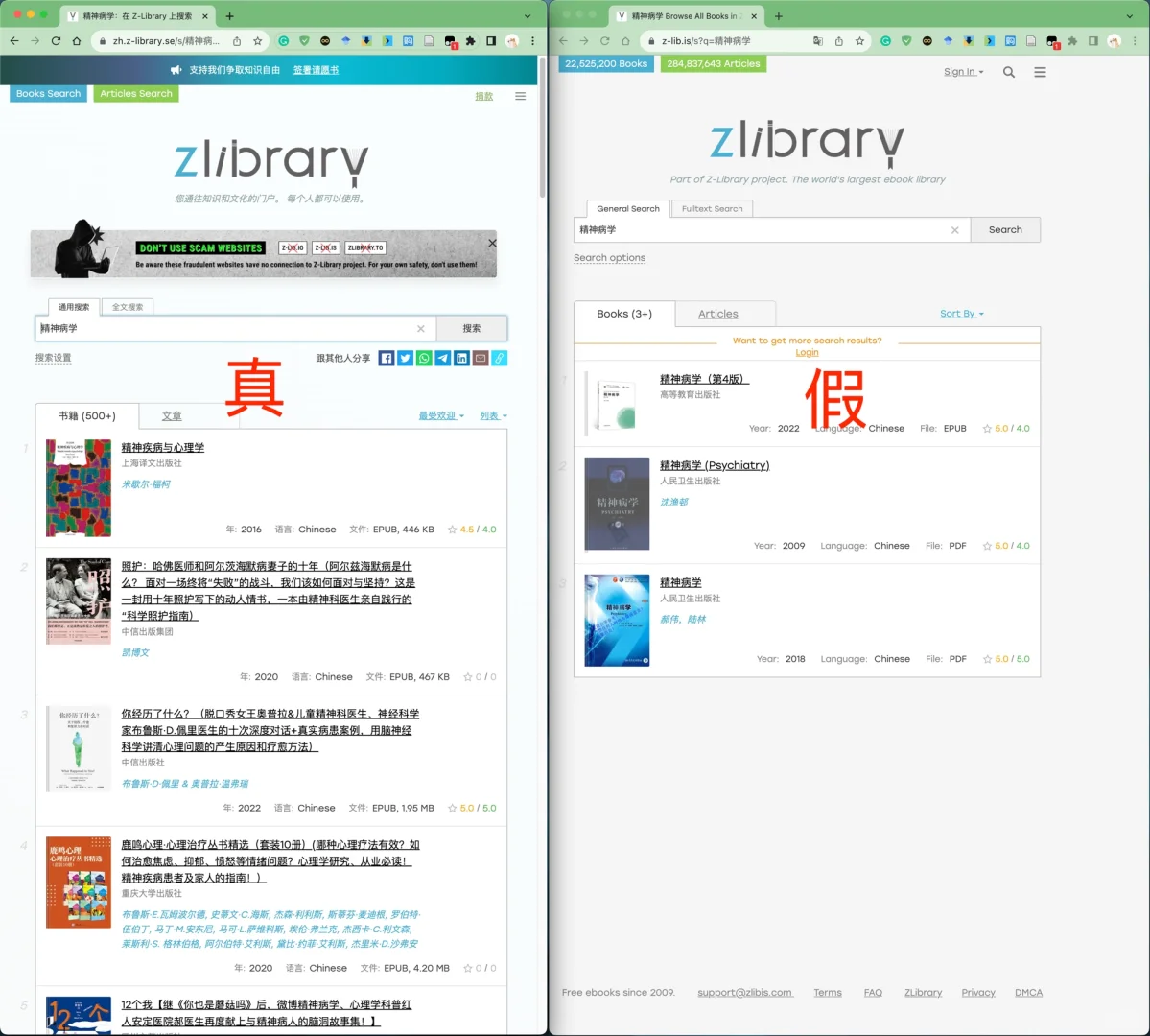Image resolution: width=1150 pixels, height=1036 pixels.
Task: Open tab list chevron in right browser
Action: click(1130, 16)
